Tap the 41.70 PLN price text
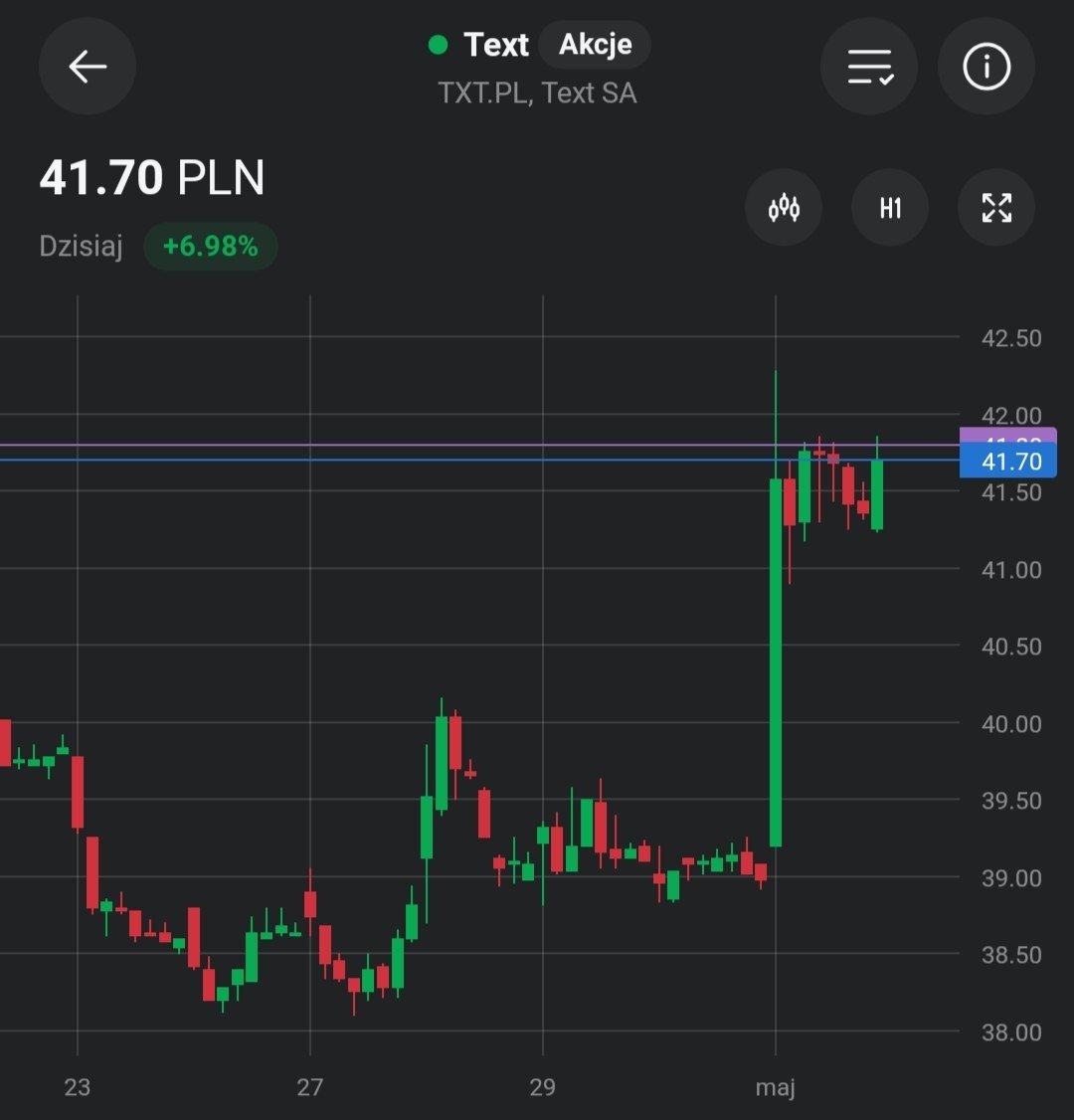This screenshot has height=1120, width=1074. pos(152,177)
